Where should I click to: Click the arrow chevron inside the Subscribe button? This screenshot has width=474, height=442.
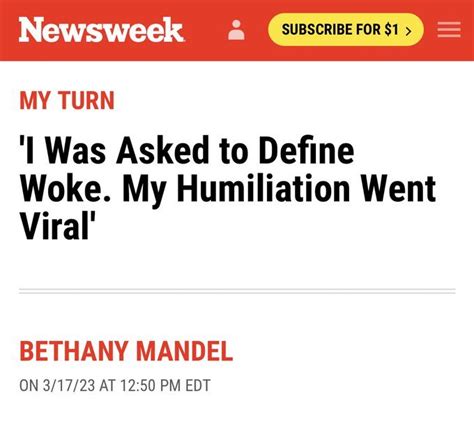(x=408, y=31)
